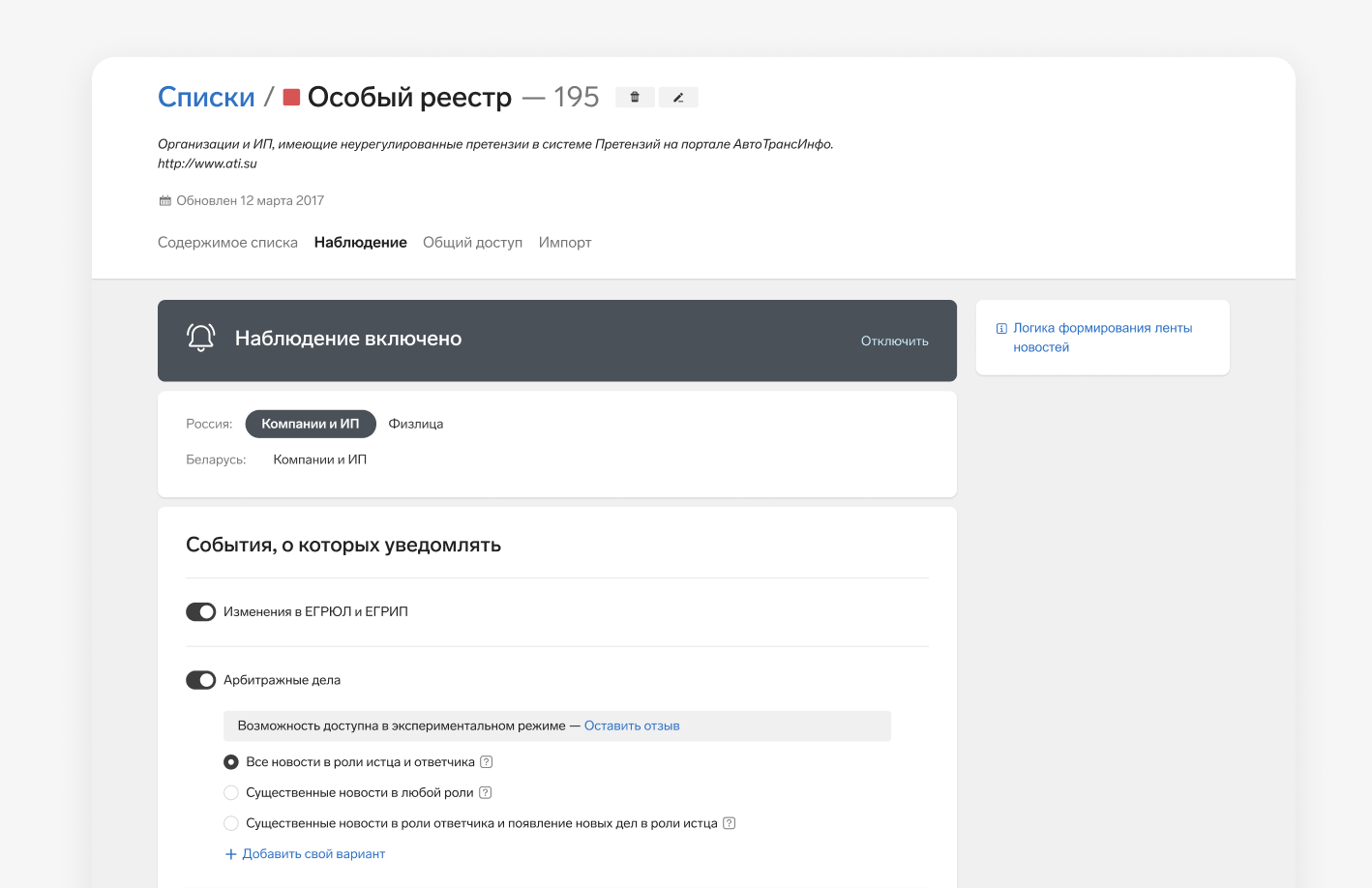
Task: Select Россия Компании и ИП pill
Action: pyautogui.click(x=311, y=424)
